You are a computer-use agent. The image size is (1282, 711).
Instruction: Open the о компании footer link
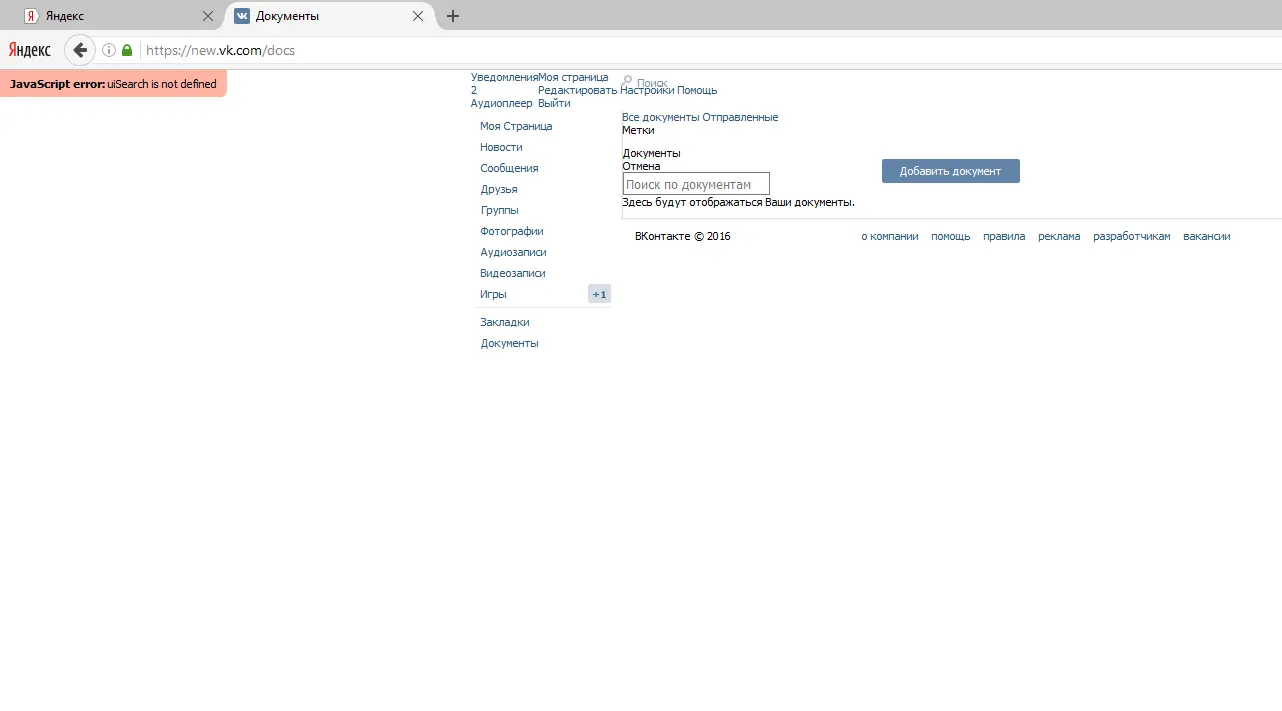890,236
